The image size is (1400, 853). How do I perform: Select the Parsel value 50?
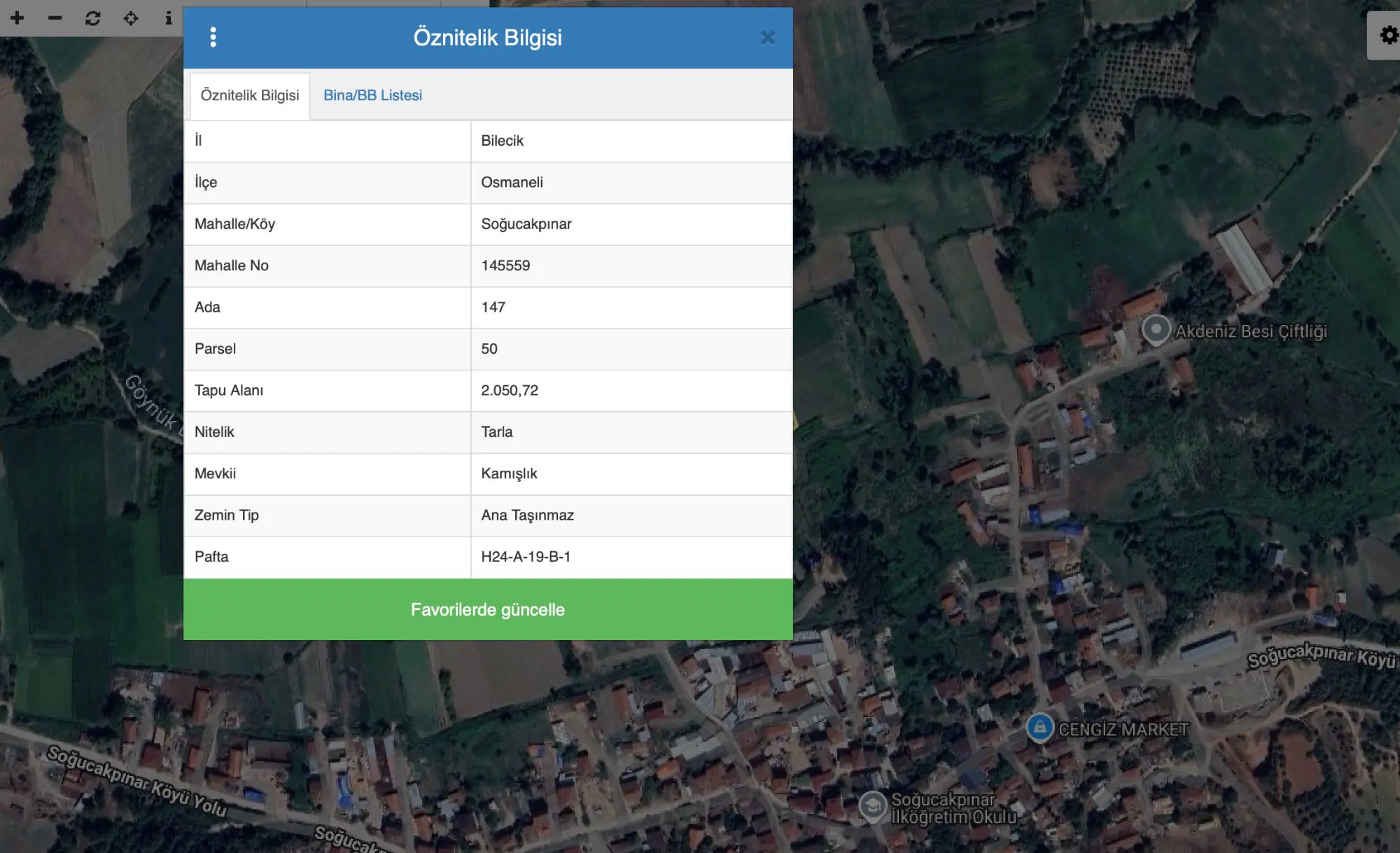pos(631,349)
